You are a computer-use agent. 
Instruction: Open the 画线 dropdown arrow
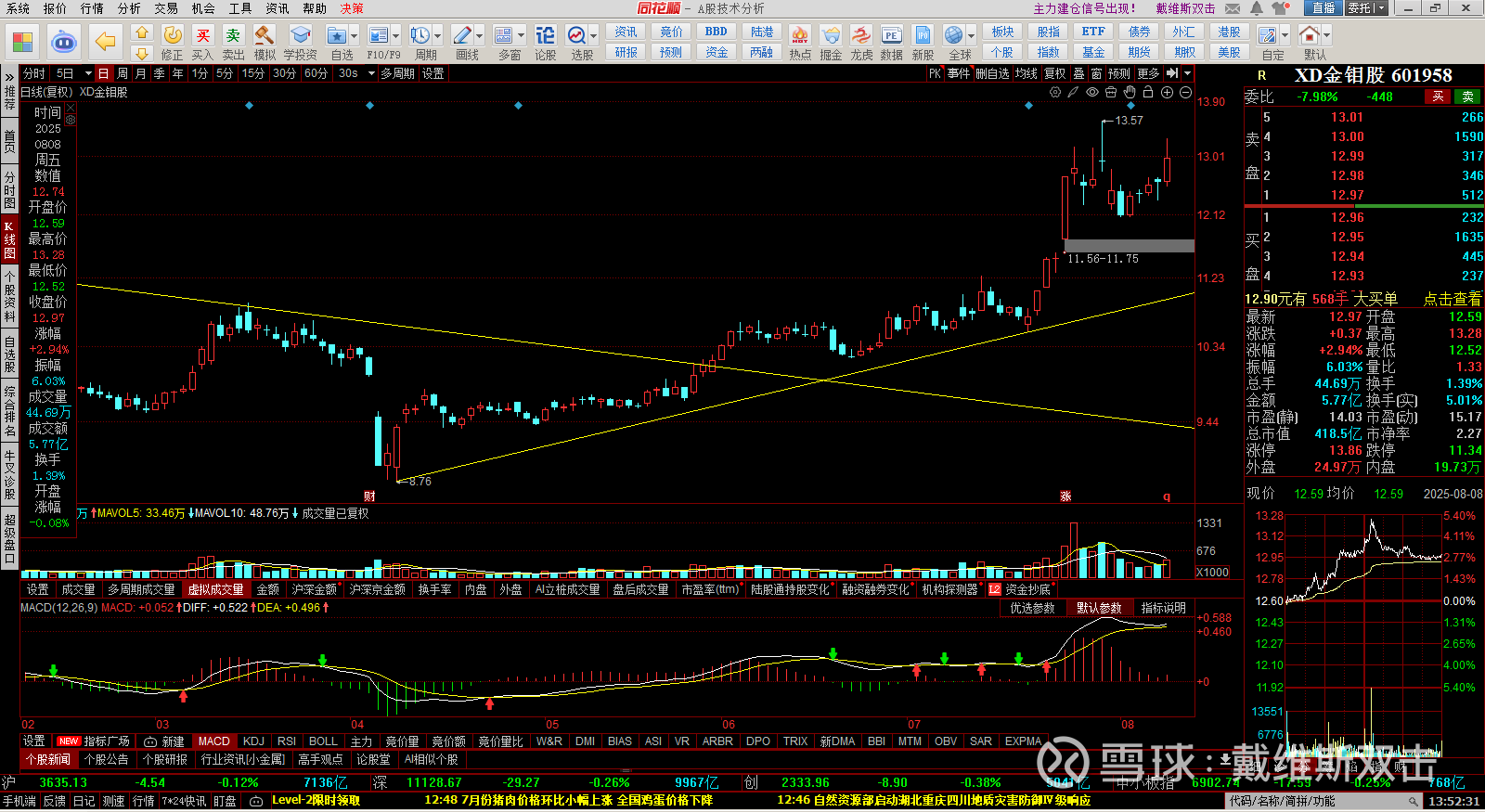[480, 36]
